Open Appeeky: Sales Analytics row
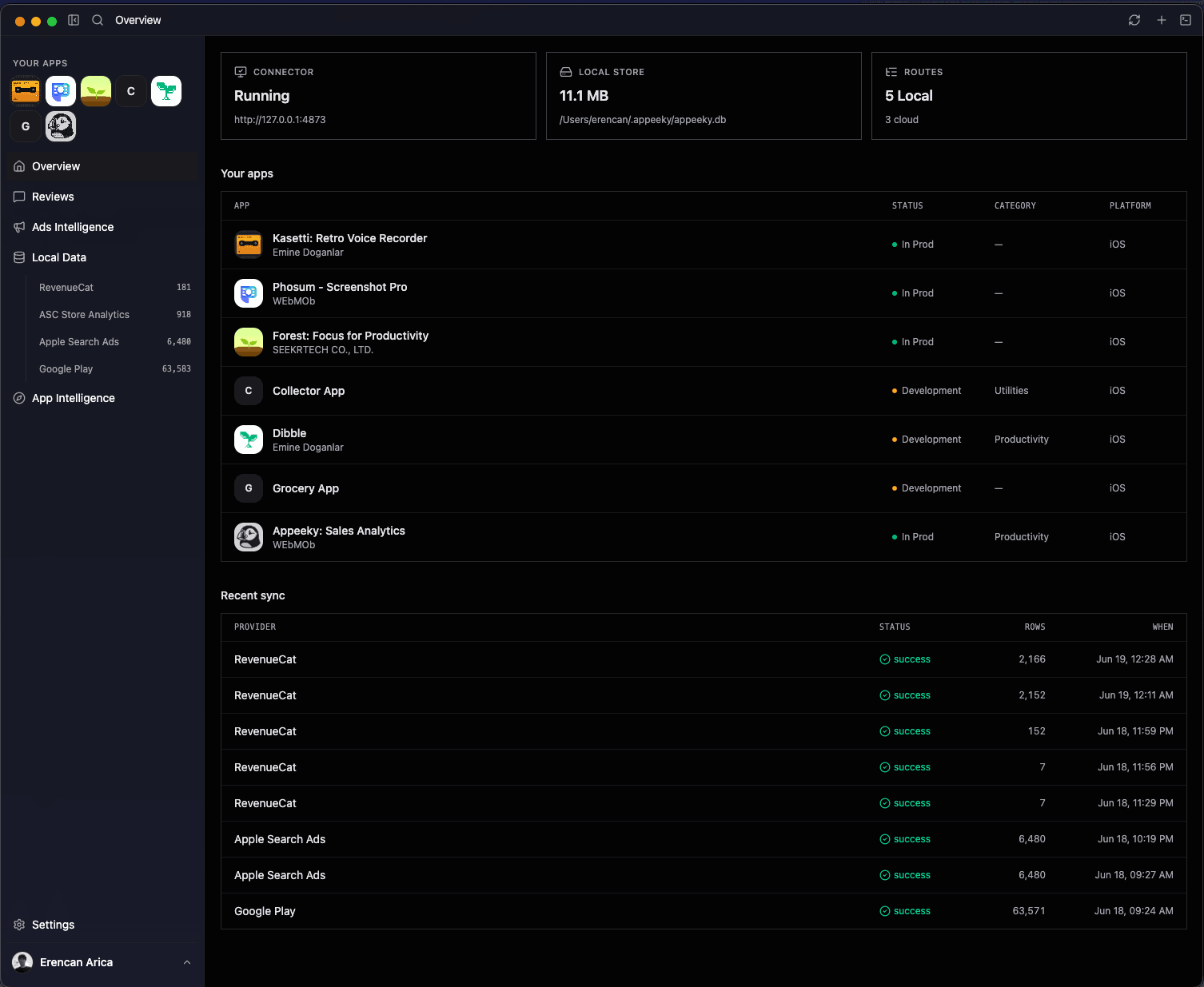 [704, 537]
